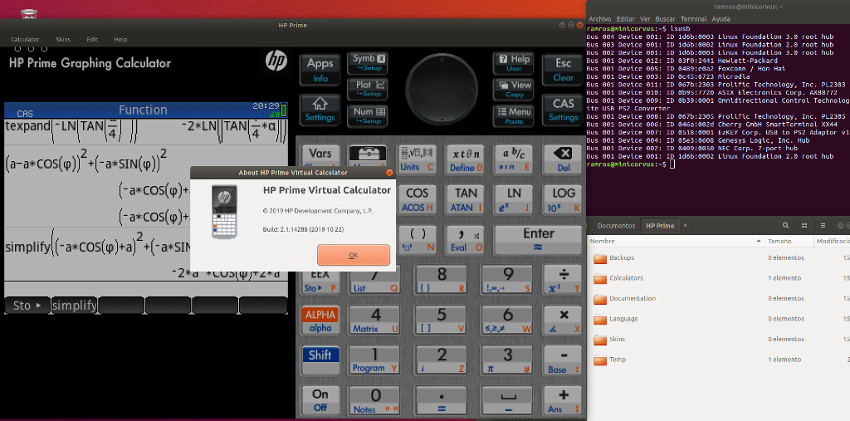Click the search icon in file manager
850x421 pixels.
click(786, 225)
